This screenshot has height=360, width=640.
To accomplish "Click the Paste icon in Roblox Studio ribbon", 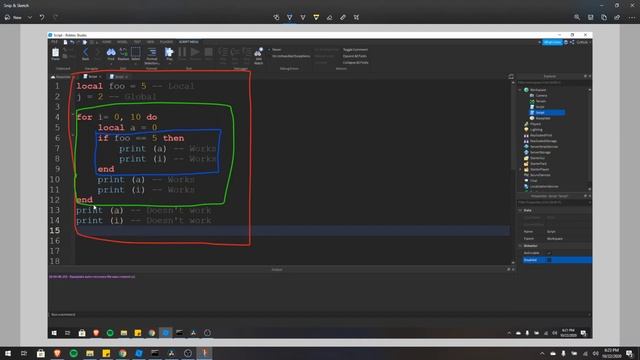I will tap(56, 53).
